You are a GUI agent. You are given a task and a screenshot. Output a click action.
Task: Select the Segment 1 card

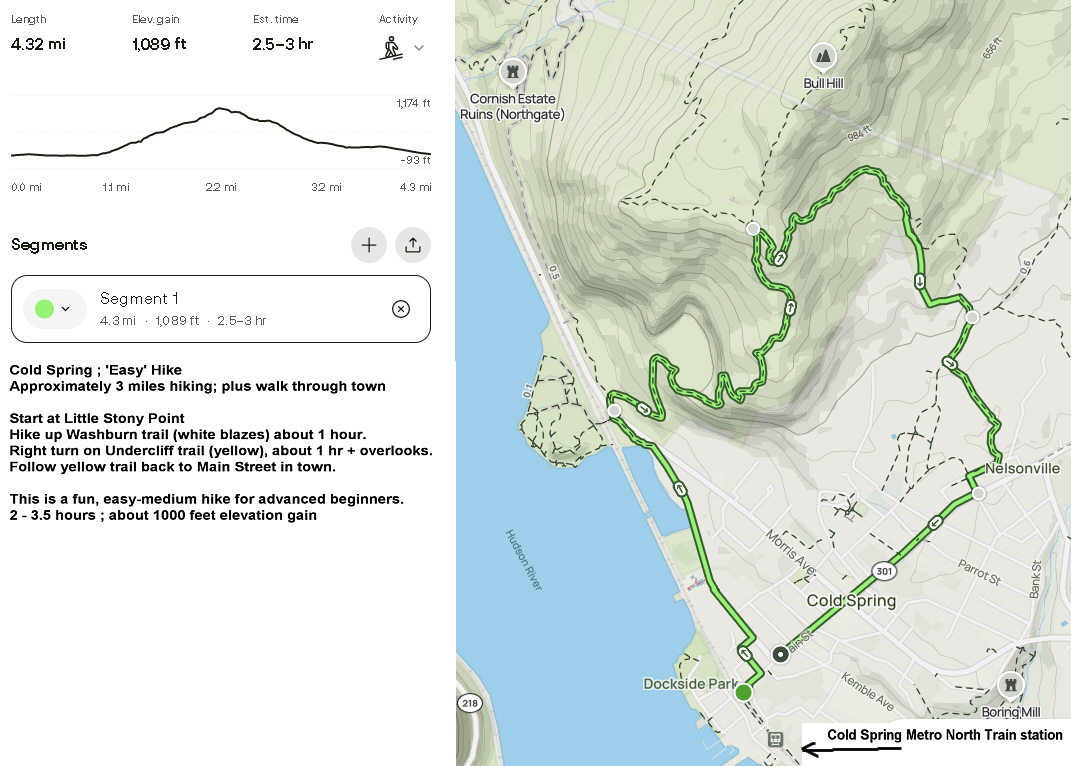point(220,309)
